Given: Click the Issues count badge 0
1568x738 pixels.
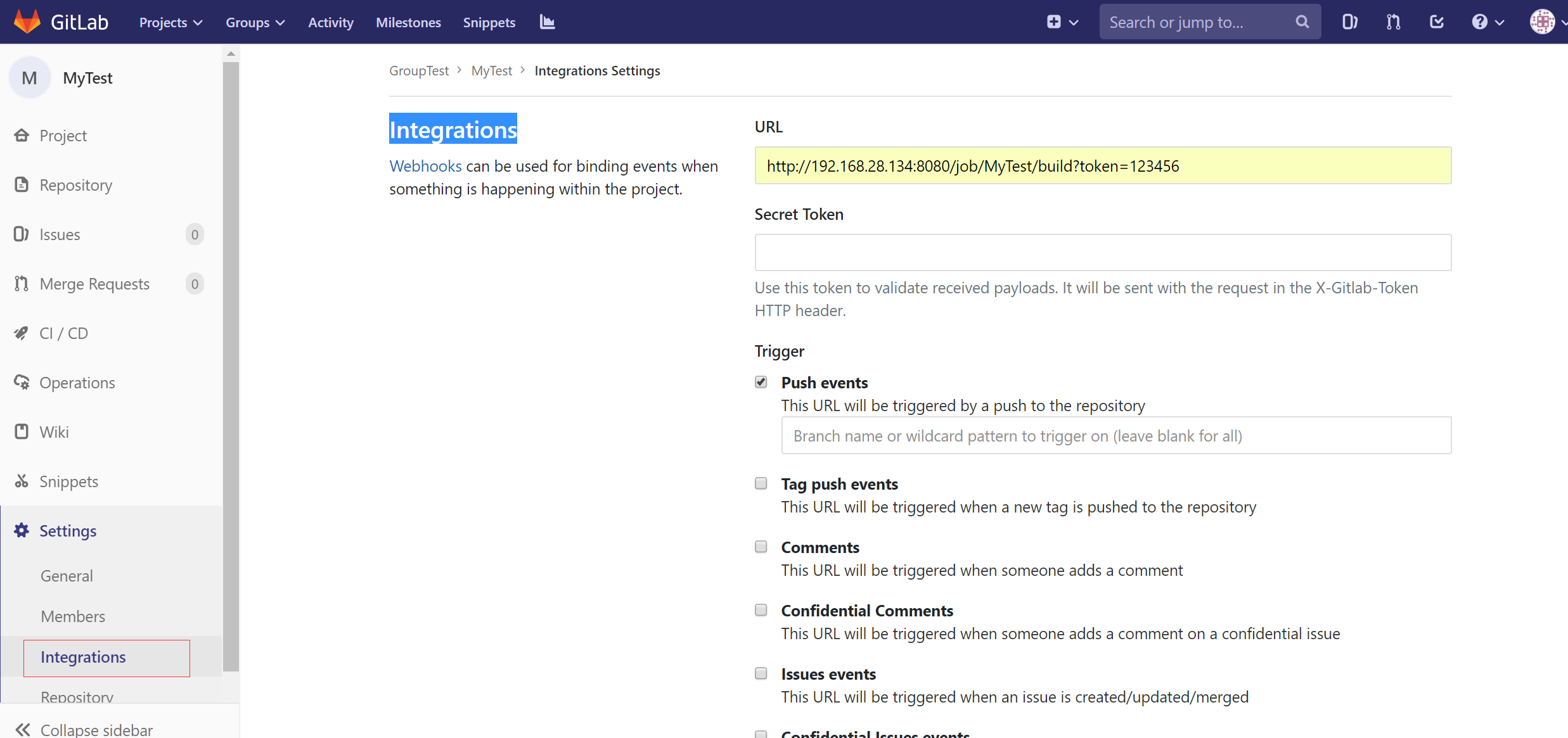Looking at the screenshot, I should pos(195,234).
